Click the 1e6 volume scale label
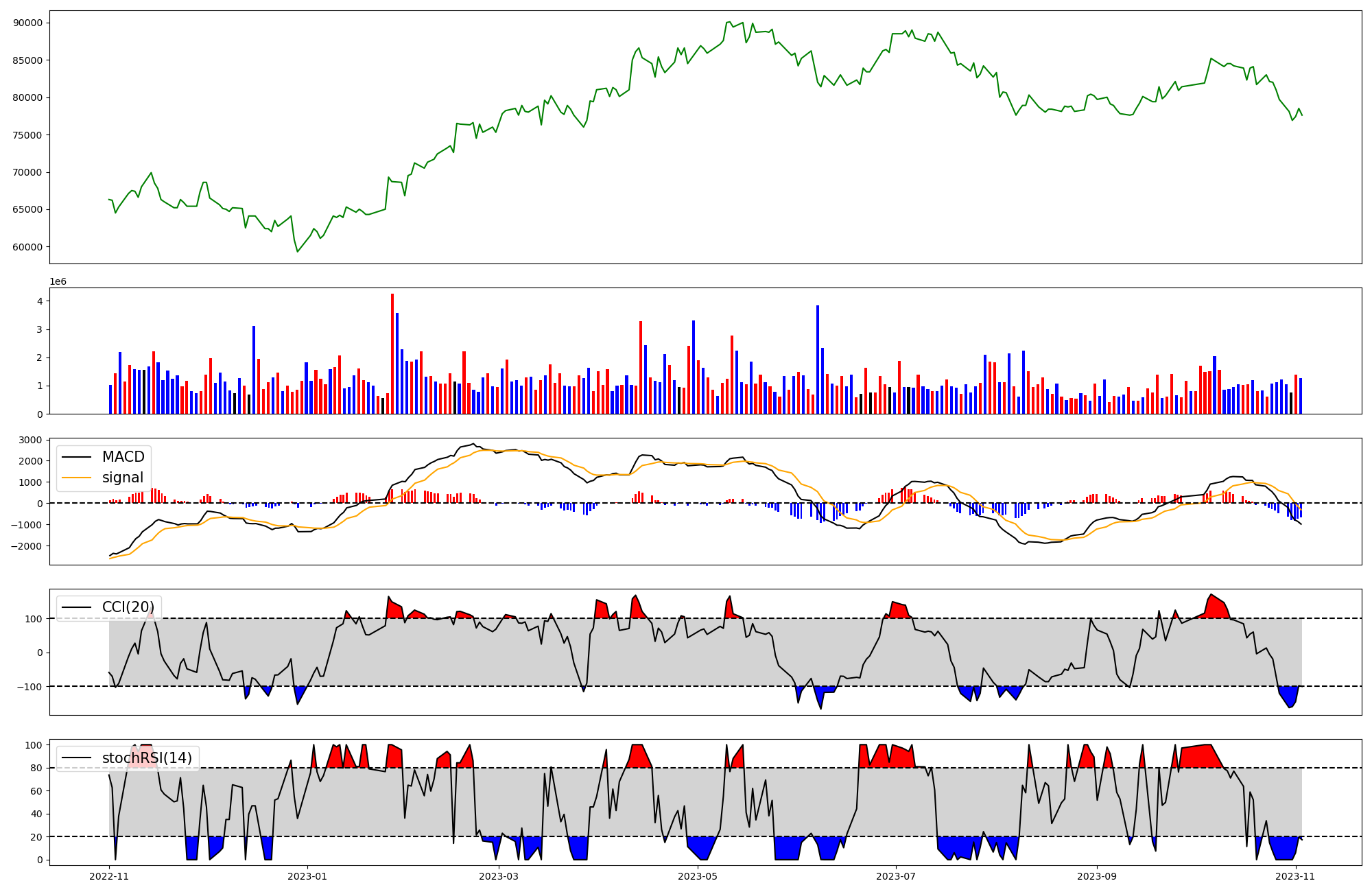This screenshot has height=892, width=1372. coord(58,281)
